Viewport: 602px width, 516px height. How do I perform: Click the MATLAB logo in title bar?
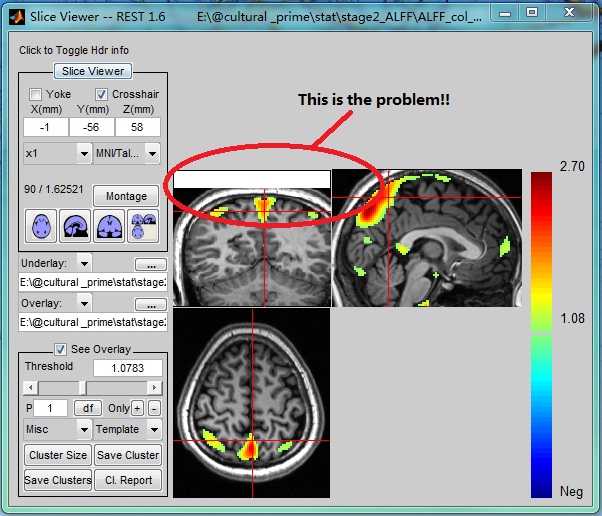[17, 17]
